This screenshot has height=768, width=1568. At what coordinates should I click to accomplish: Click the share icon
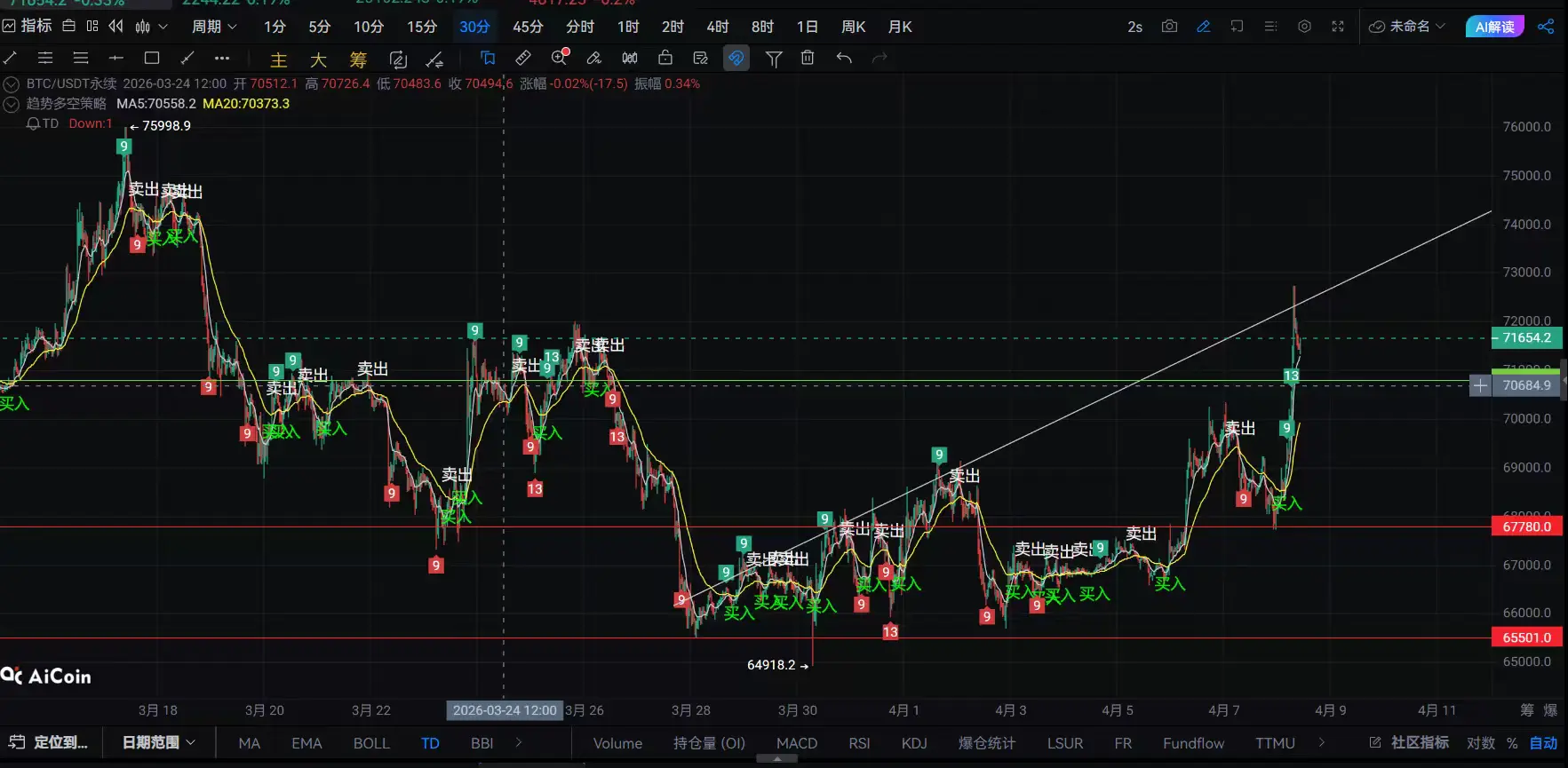point(1546,27)
